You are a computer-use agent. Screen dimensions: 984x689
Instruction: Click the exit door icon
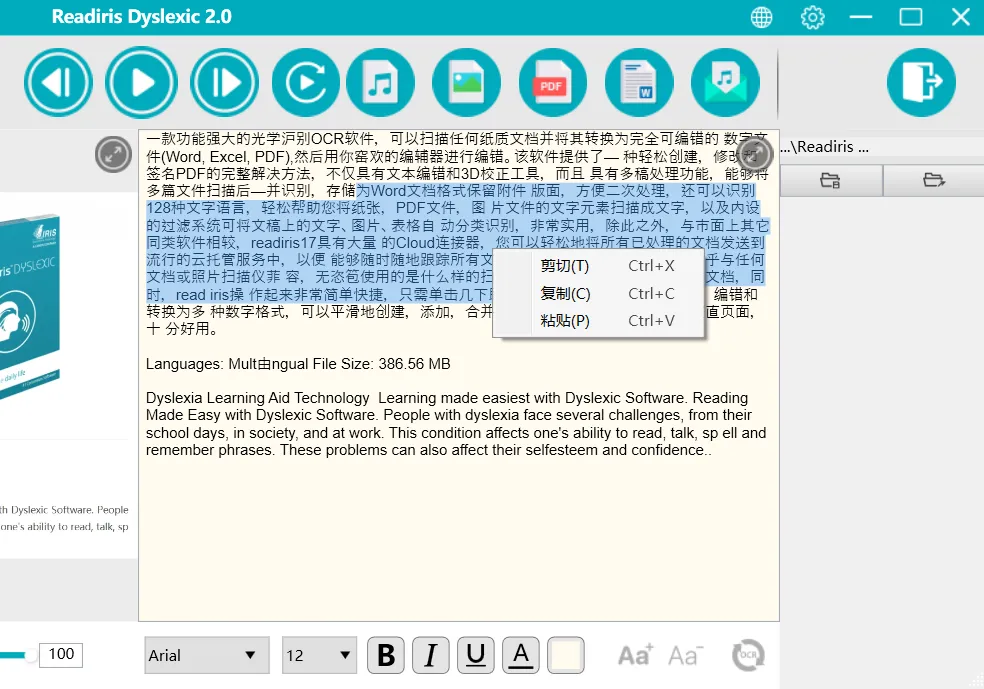pos(921,82)
